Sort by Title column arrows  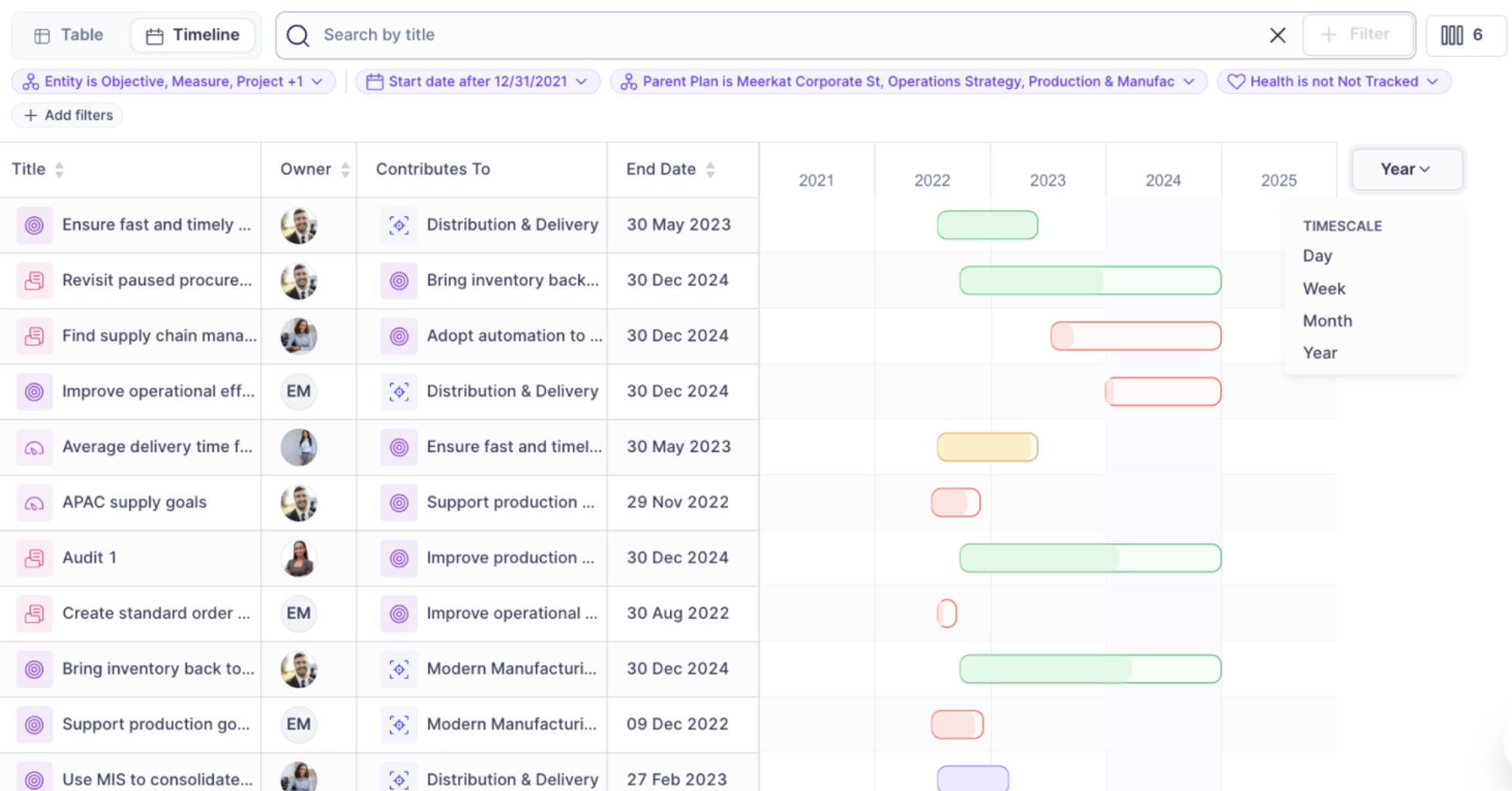59,169
